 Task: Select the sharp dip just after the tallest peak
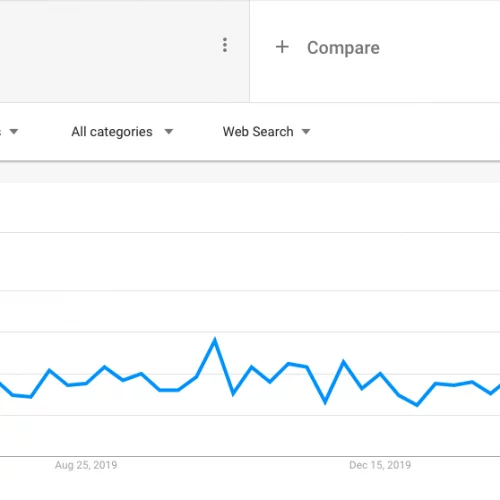pyautogui.click(x=233, y=394)
